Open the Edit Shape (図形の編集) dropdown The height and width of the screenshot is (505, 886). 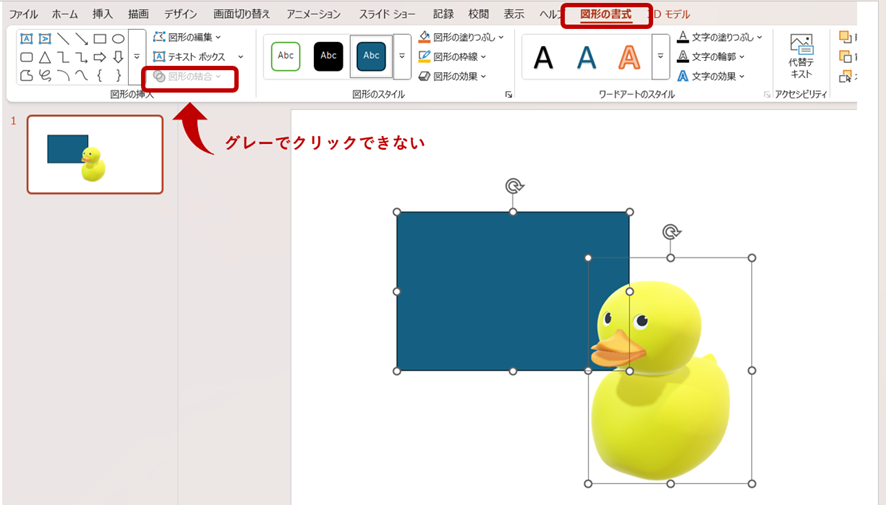(187, 37)
